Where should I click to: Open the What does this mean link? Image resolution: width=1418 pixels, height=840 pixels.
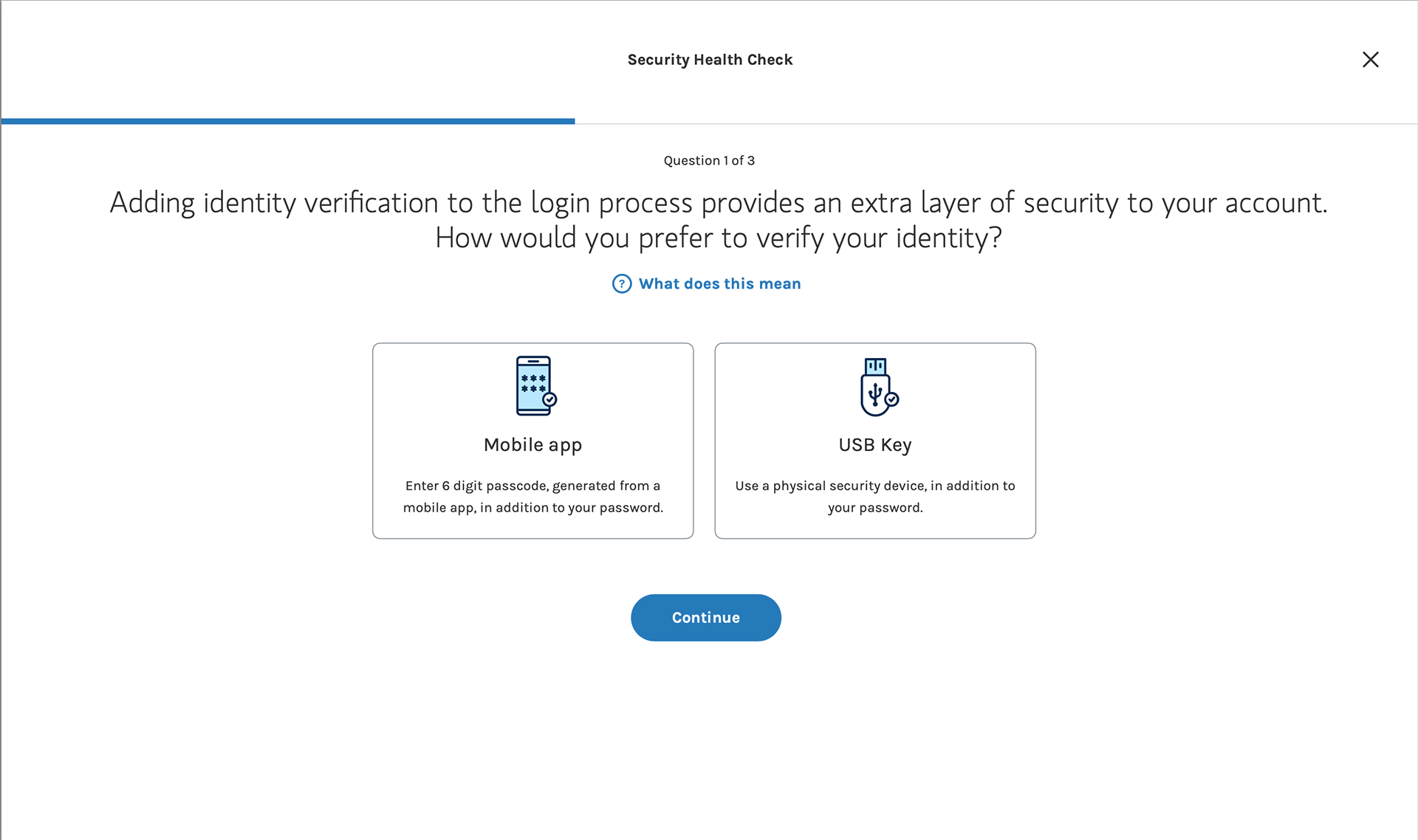pyautogui.click(x=719, y=284)
